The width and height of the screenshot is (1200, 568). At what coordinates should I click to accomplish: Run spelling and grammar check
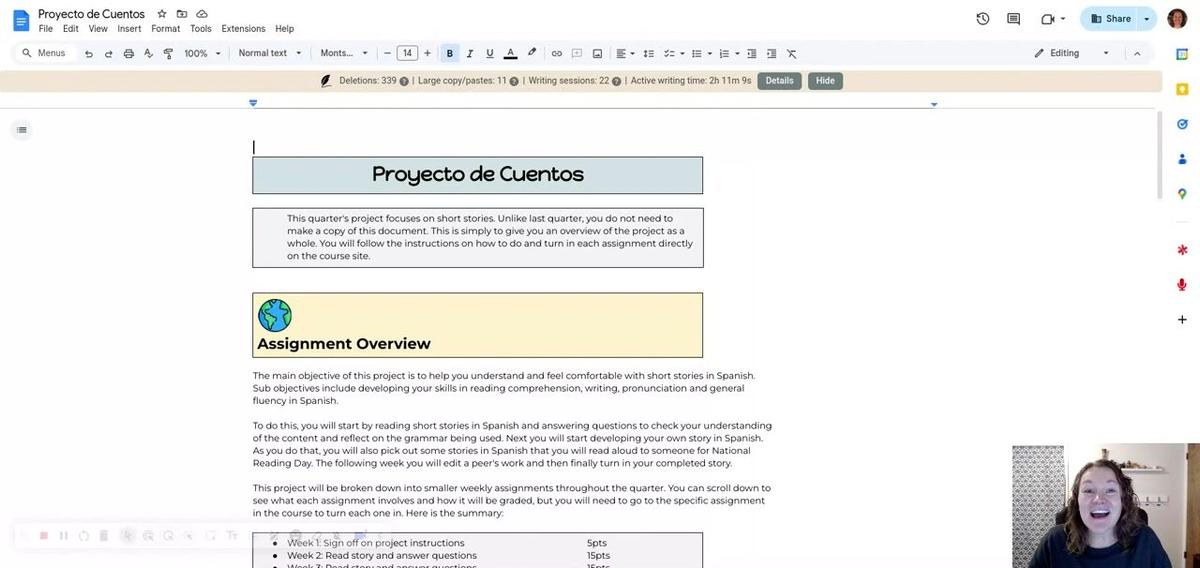tap(148, 53)
